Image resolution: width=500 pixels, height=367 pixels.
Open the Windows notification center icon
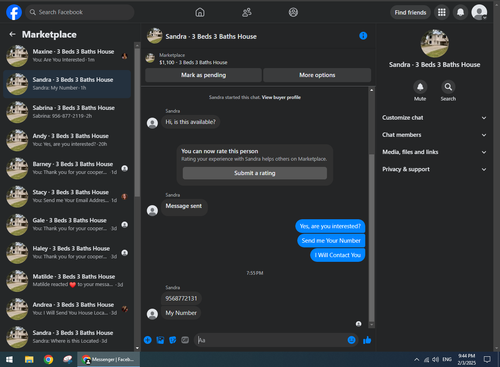487,359
